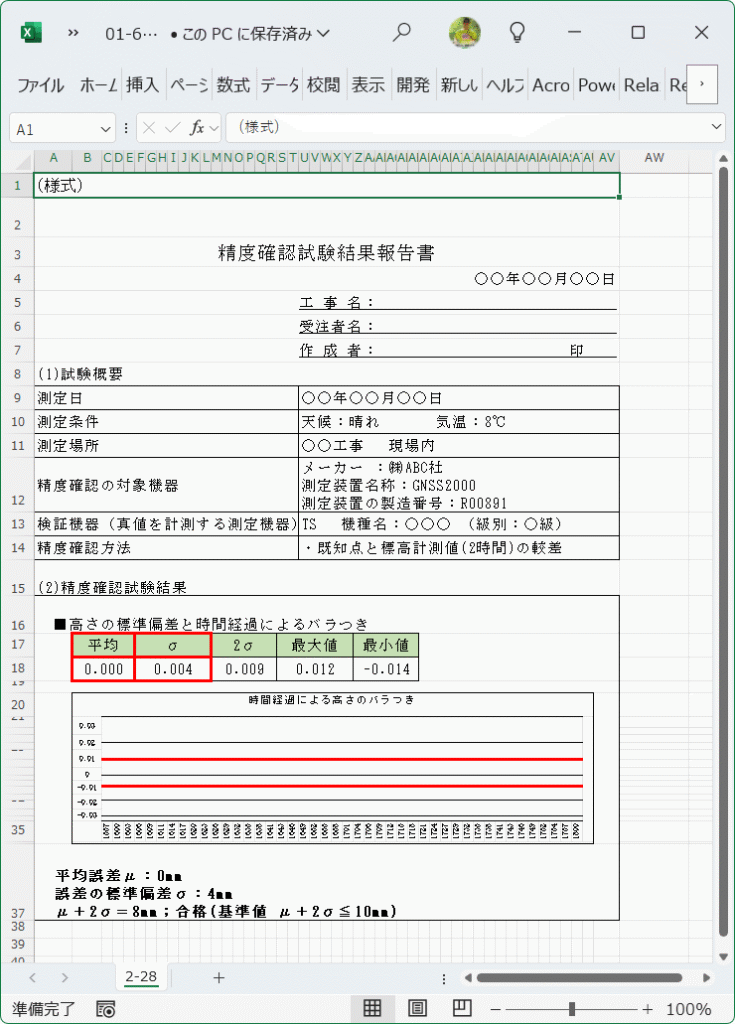Open the ファイル tab
Image resolution: width=735 pixels, height=1024 pixels.
(x=41, y=85)
